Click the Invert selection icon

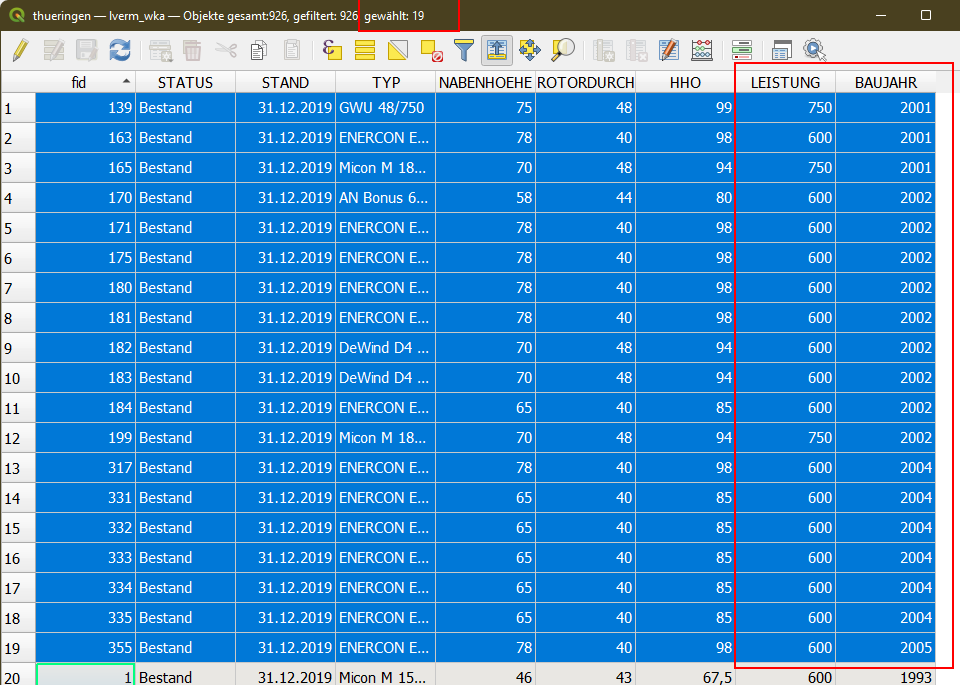[x=398, y=50]
